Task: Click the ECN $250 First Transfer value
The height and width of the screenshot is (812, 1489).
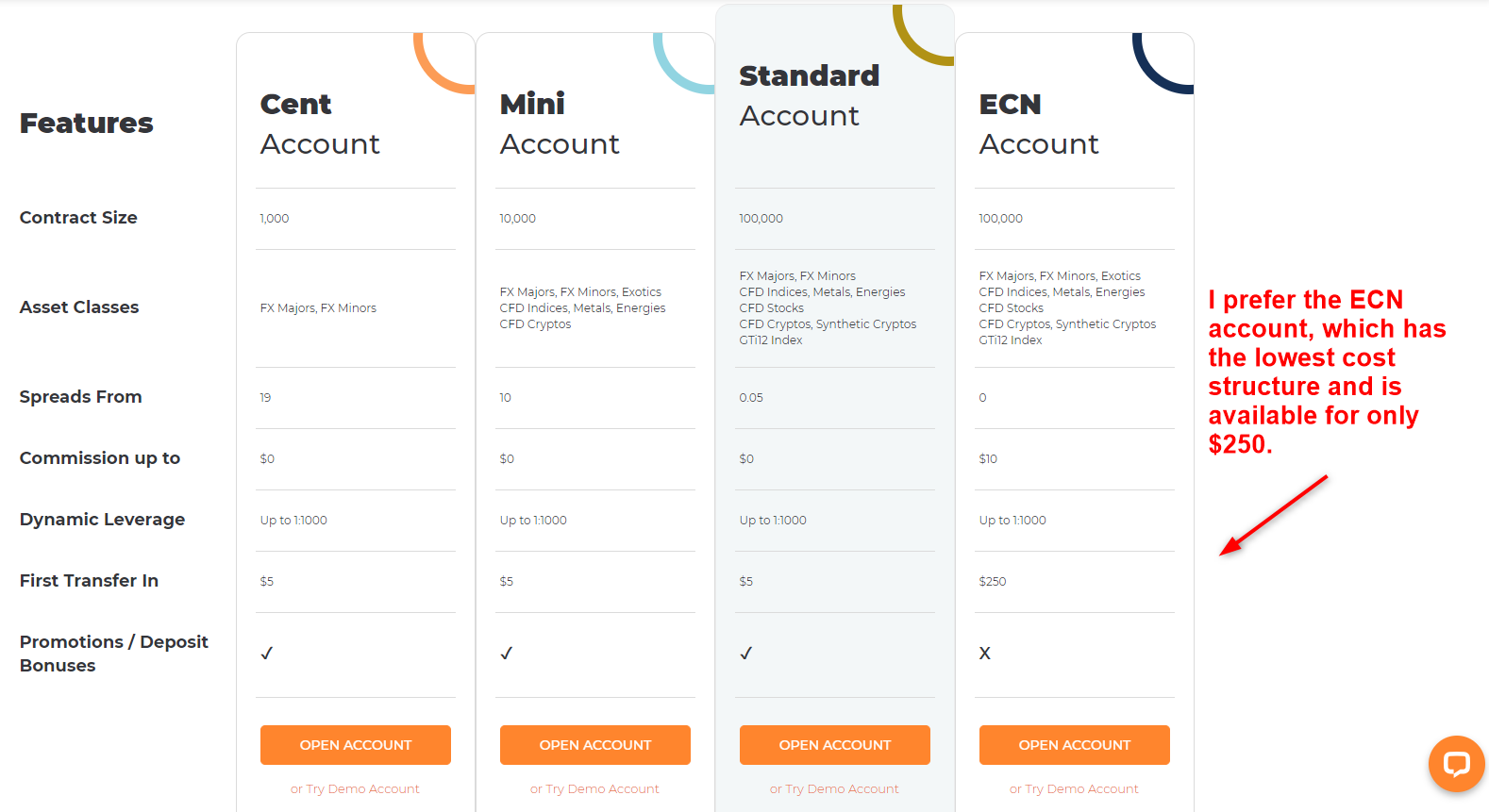Action: point(993,581)
